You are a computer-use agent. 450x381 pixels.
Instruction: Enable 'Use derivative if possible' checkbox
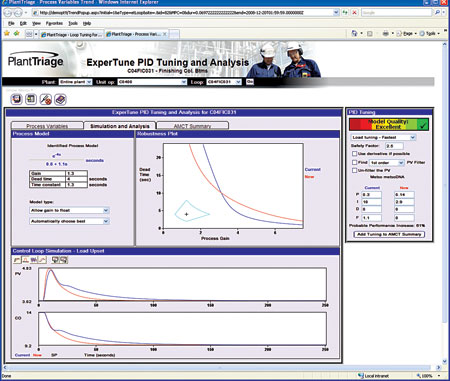click(x=355, y=154)
